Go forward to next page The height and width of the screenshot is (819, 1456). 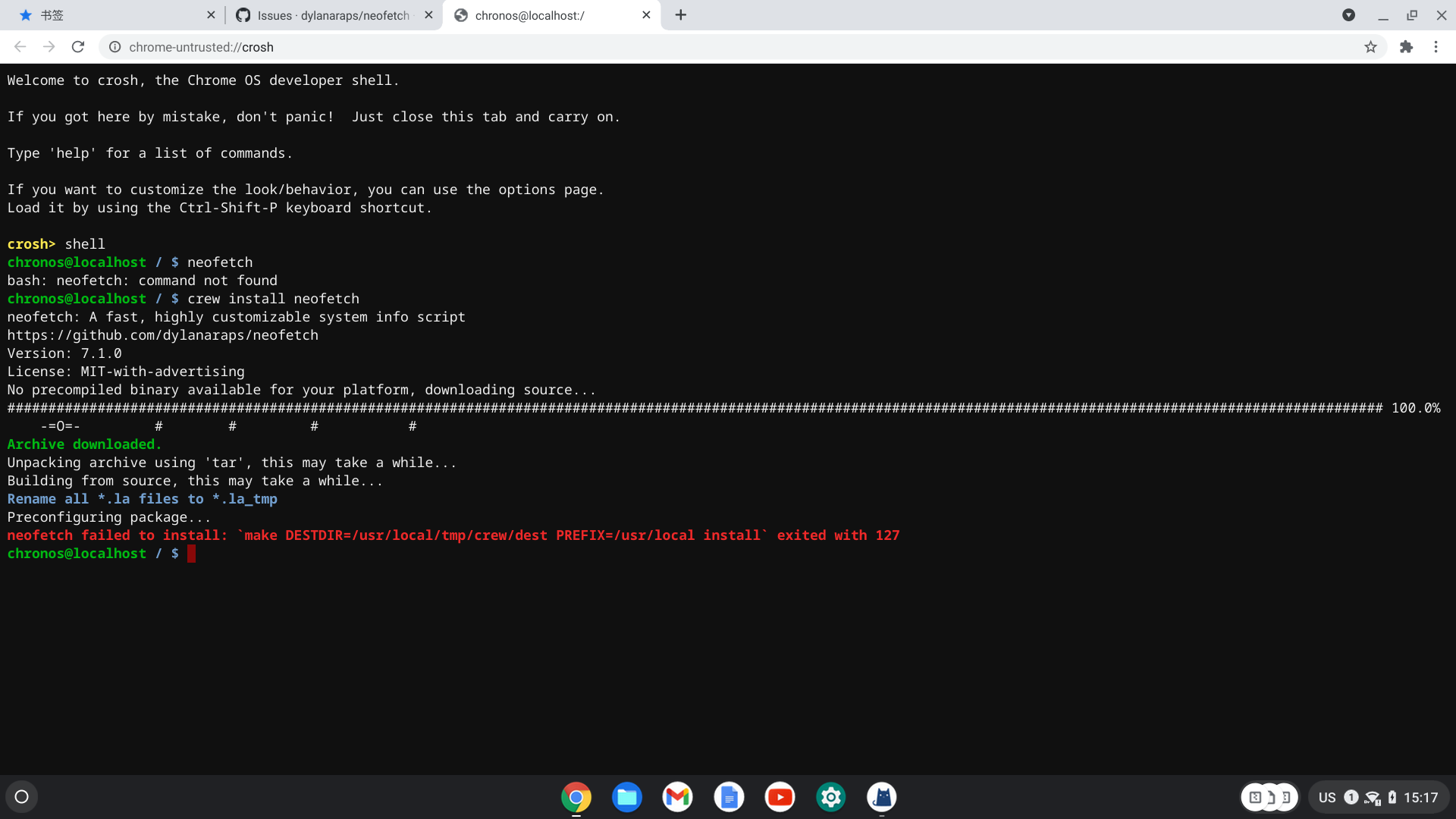(49, 47)
